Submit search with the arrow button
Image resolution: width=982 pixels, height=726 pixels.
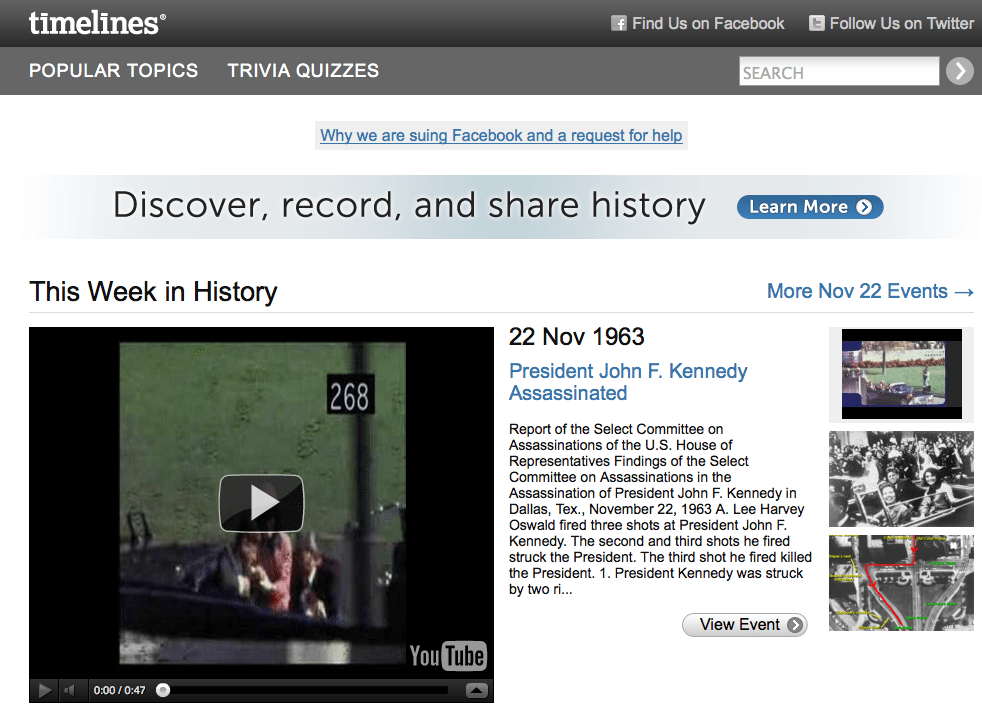pyautogui.click(x=959, y=71)
